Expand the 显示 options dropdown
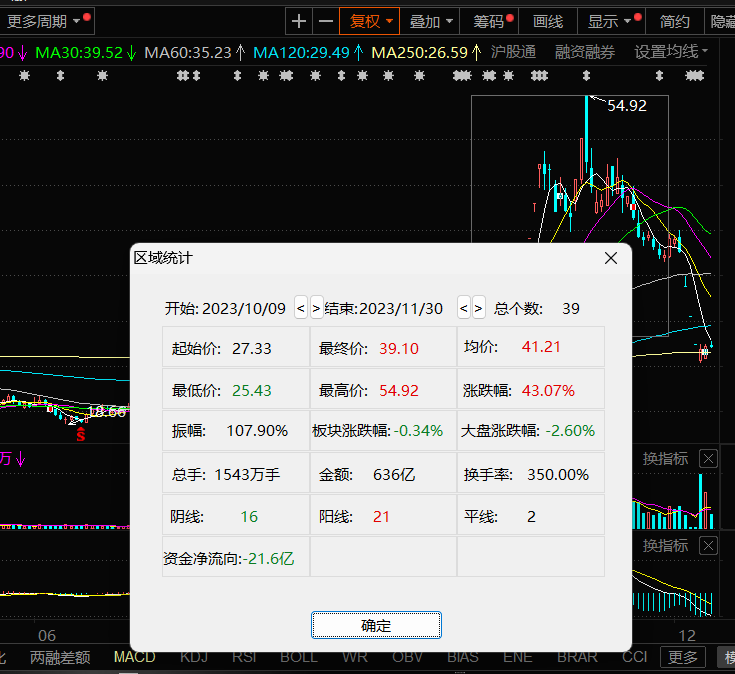 pyautogui.click(x=610, y=21)
